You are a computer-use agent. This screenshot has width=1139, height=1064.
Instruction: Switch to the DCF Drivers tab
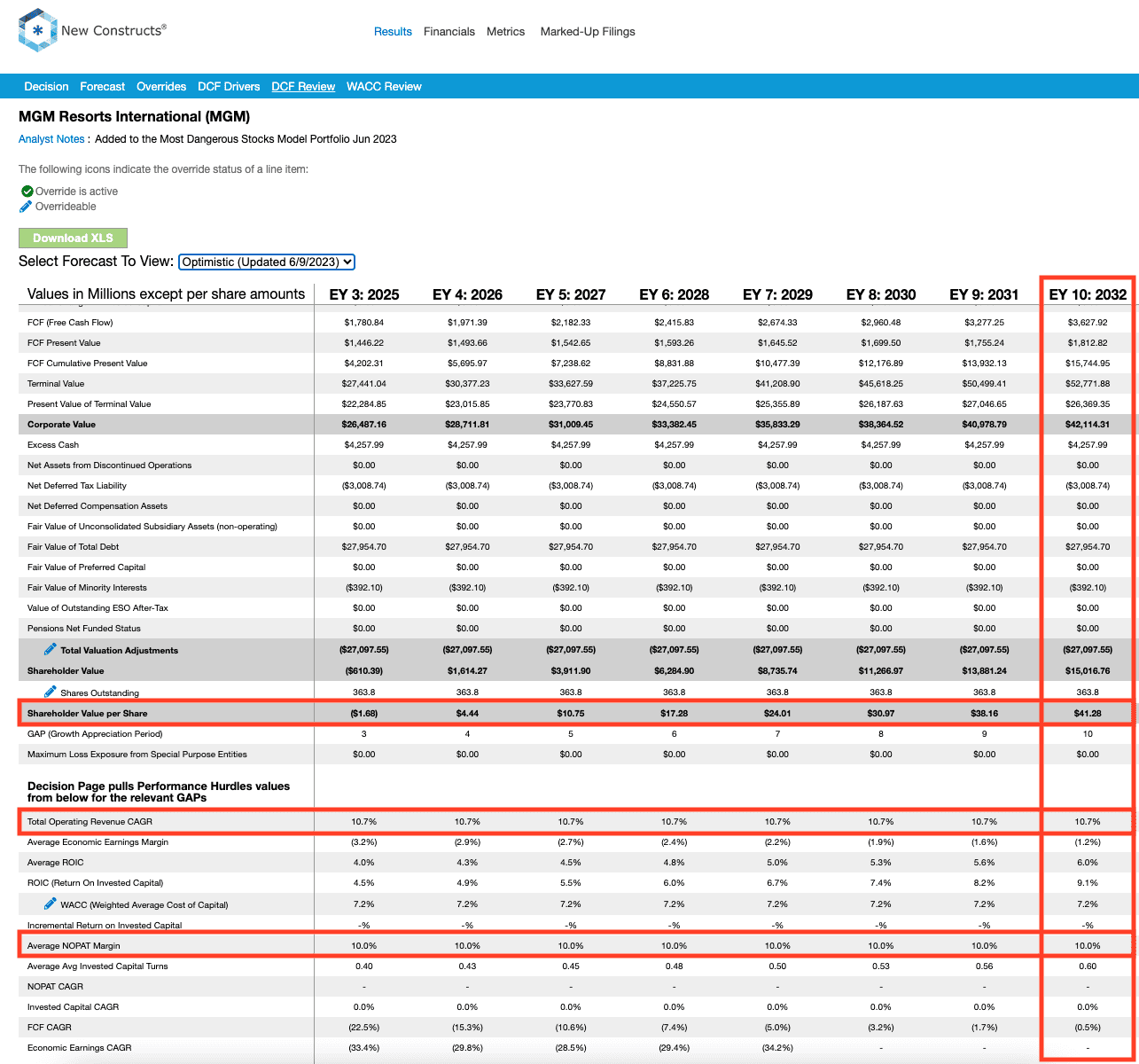[229, 86]
